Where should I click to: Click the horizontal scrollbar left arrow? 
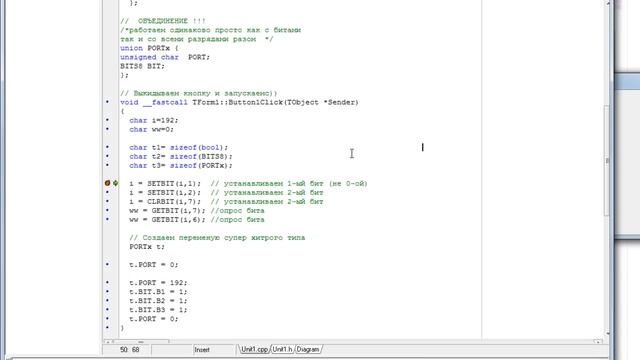click(x=107, y=342)
